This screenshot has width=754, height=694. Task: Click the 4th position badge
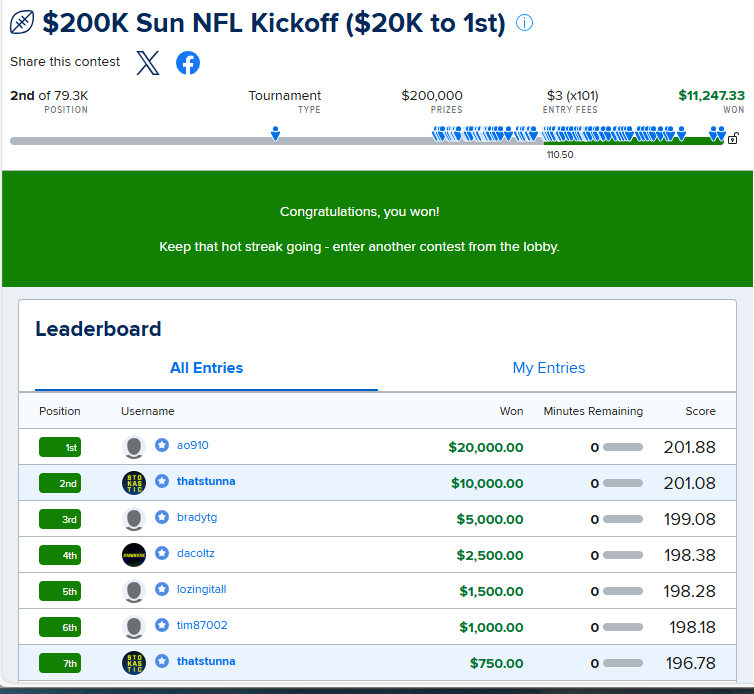[60, 555]
